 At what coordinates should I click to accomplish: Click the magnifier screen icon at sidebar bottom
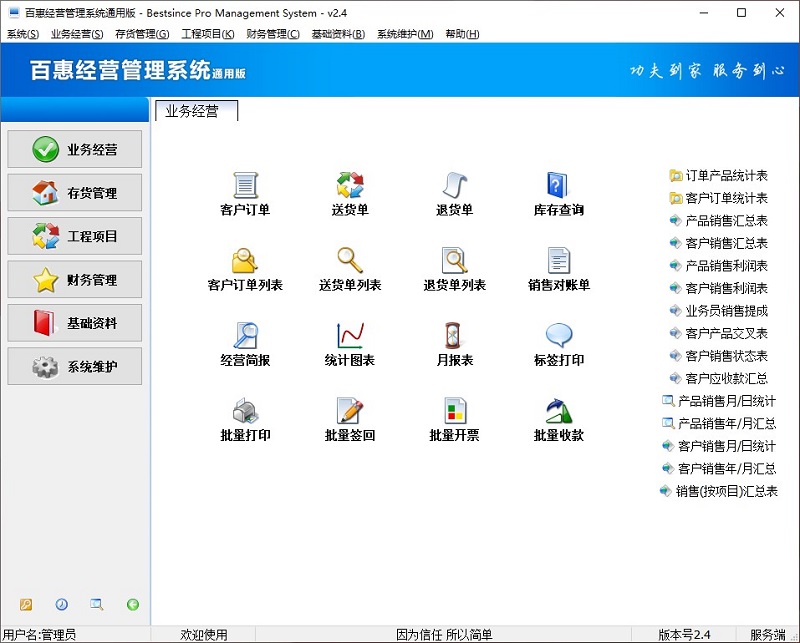pos(96,605)
